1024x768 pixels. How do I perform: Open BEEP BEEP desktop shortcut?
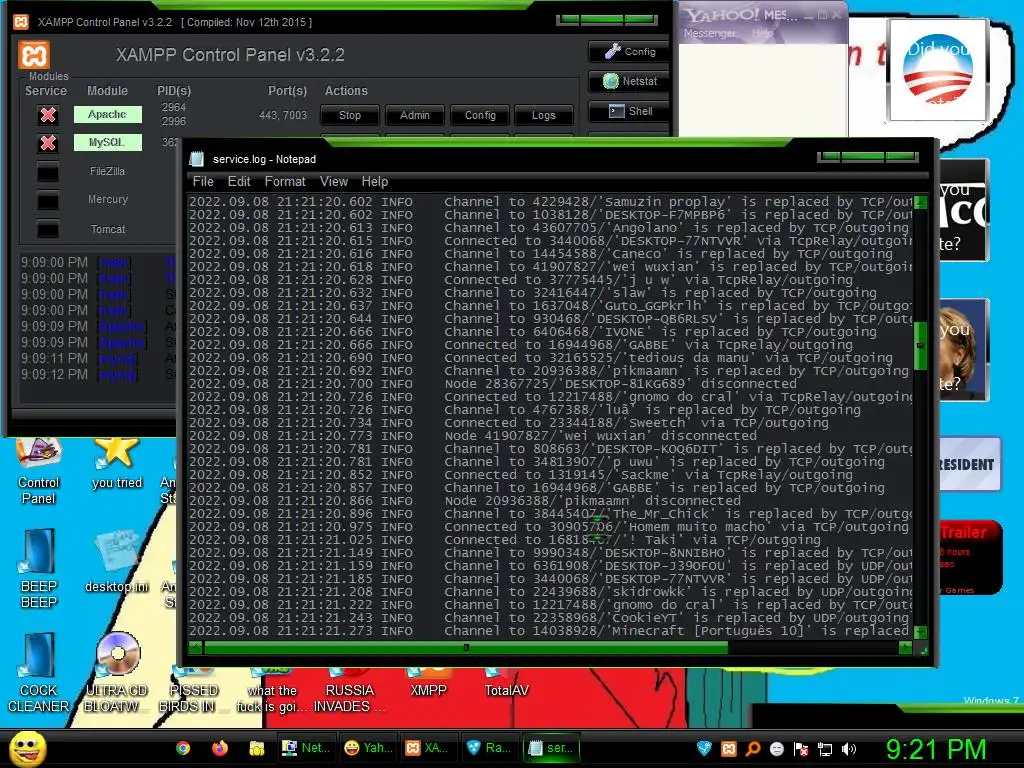click(39, 568)
